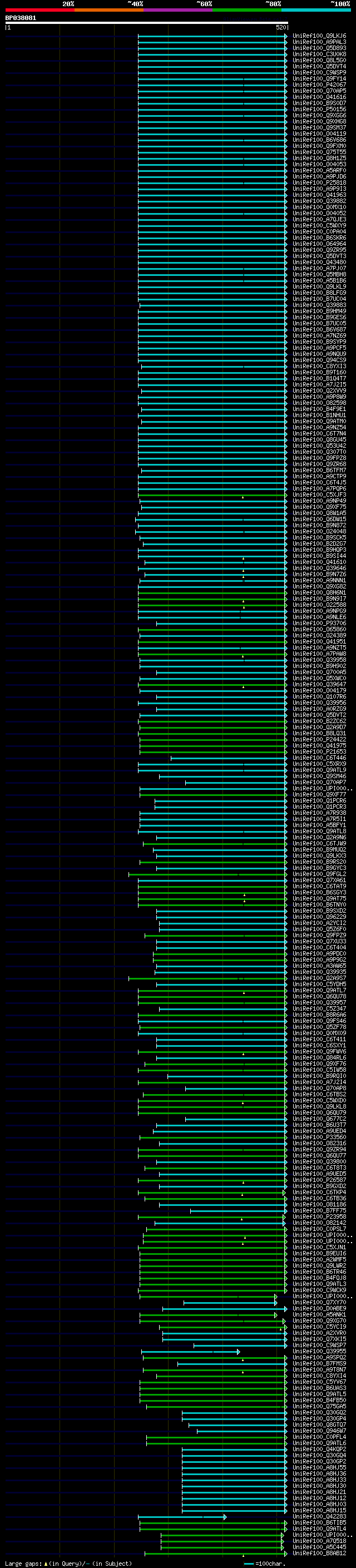Click the purple ~60% identity legend segment

click(x=179, y=10)
